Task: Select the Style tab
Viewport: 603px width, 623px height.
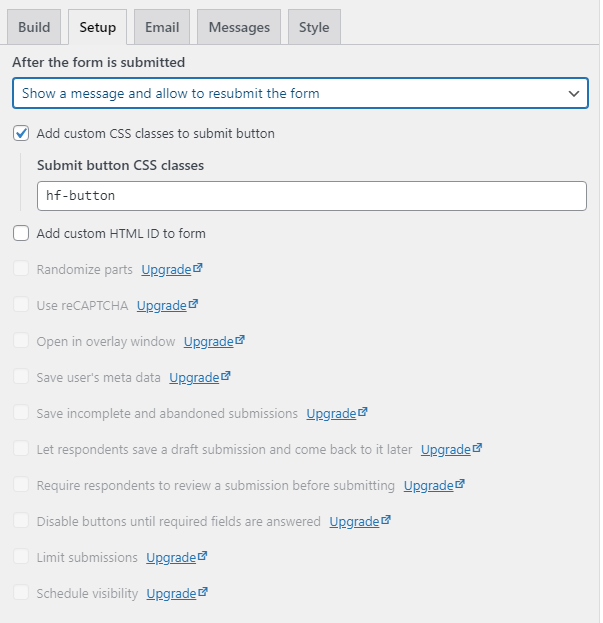Action: point(314,27)
